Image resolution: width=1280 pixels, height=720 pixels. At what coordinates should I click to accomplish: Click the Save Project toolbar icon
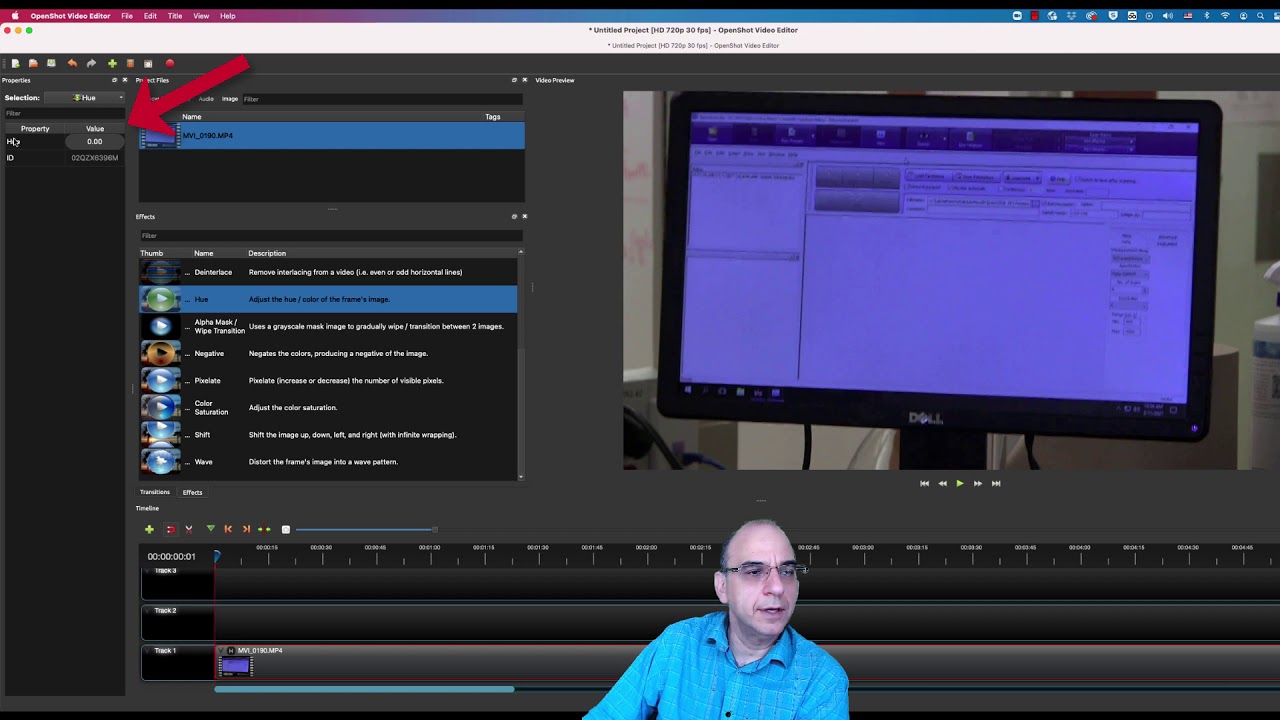pos(51,63)
